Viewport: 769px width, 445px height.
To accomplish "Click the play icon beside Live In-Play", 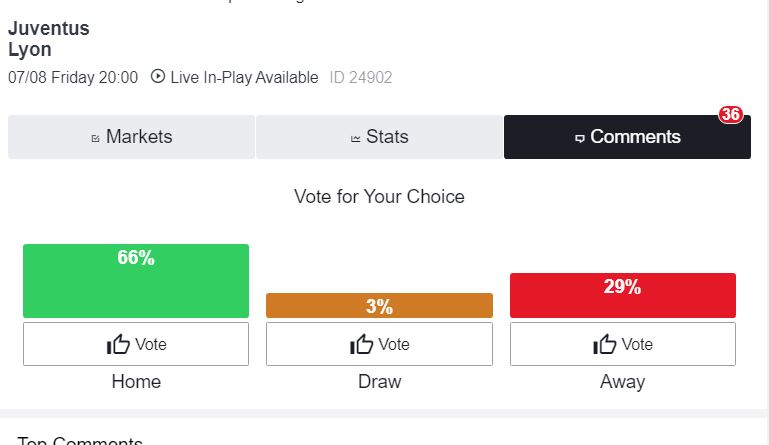I will [x=158, y=76].
